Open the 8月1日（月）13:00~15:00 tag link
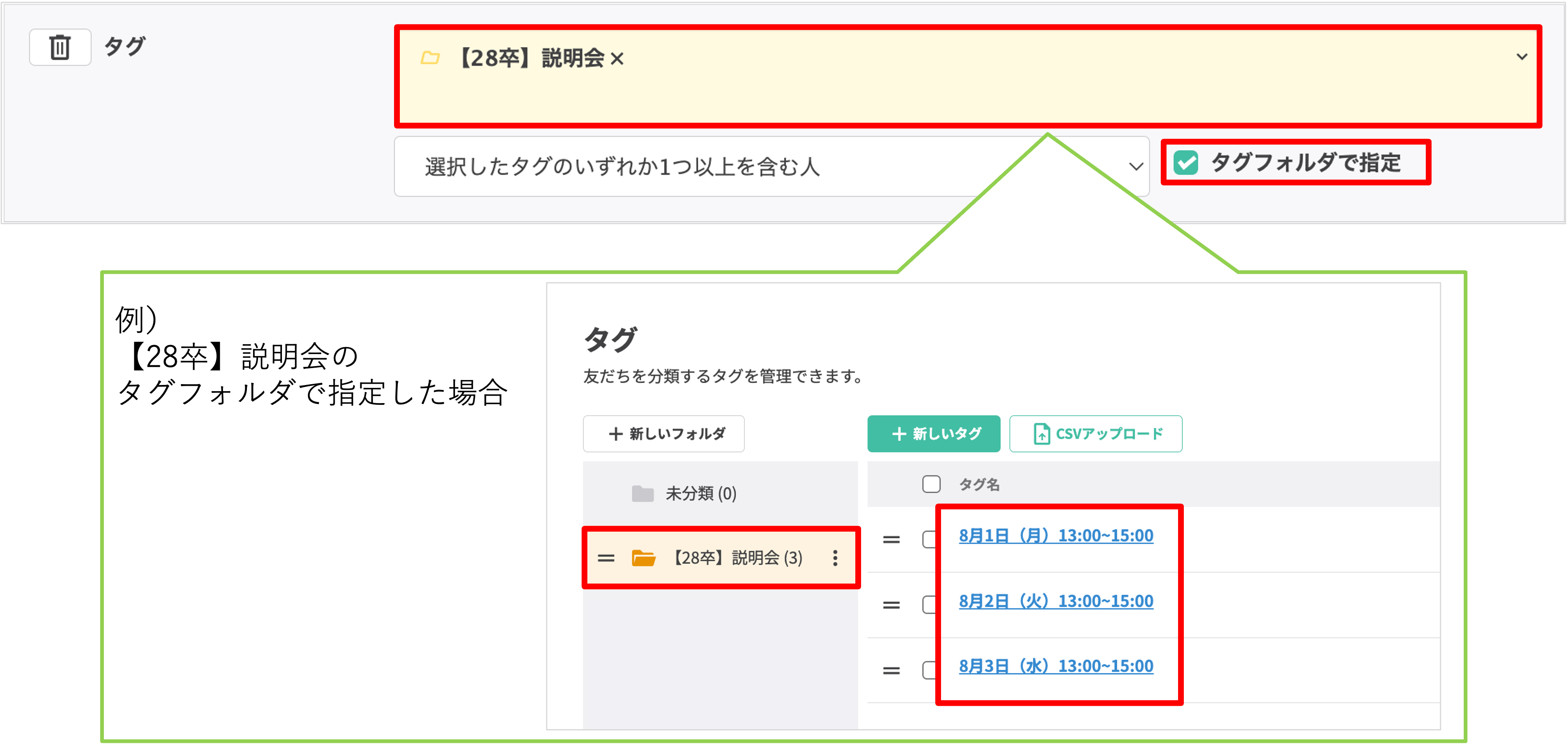 tap(1056, 535)
